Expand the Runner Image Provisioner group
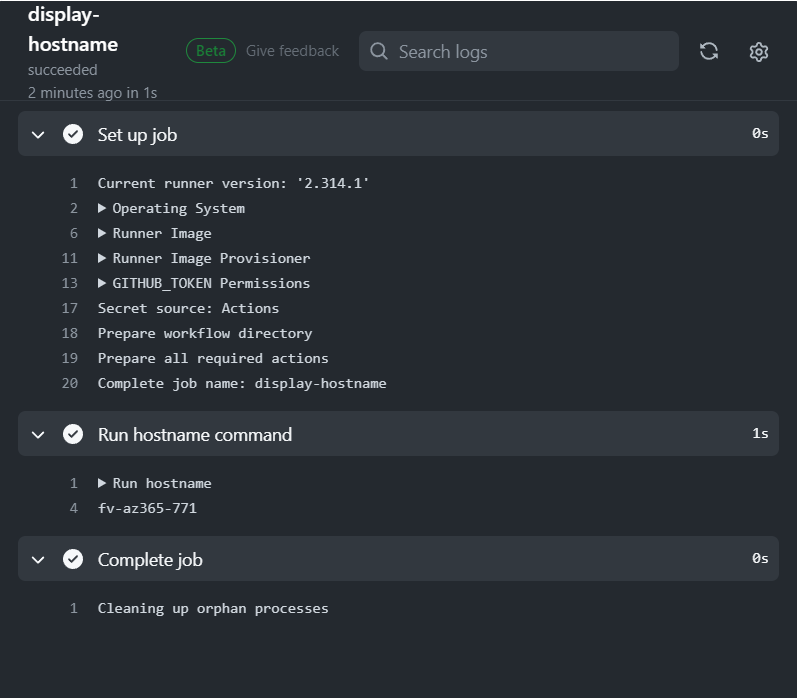797x698 pixels. (204, 258)
